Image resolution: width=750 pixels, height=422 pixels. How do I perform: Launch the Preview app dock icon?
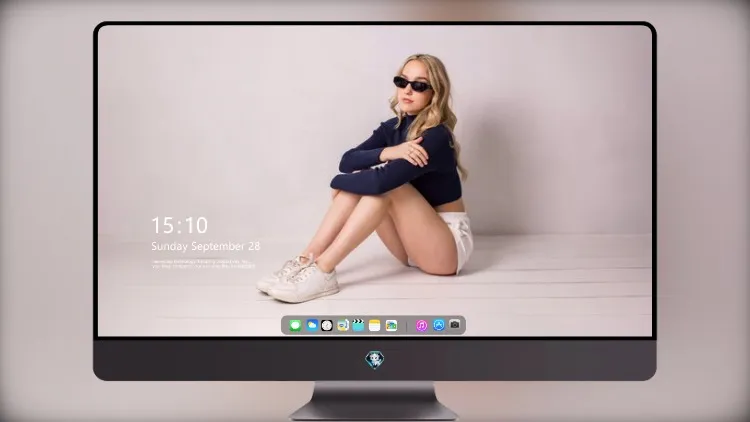(342, 325)
